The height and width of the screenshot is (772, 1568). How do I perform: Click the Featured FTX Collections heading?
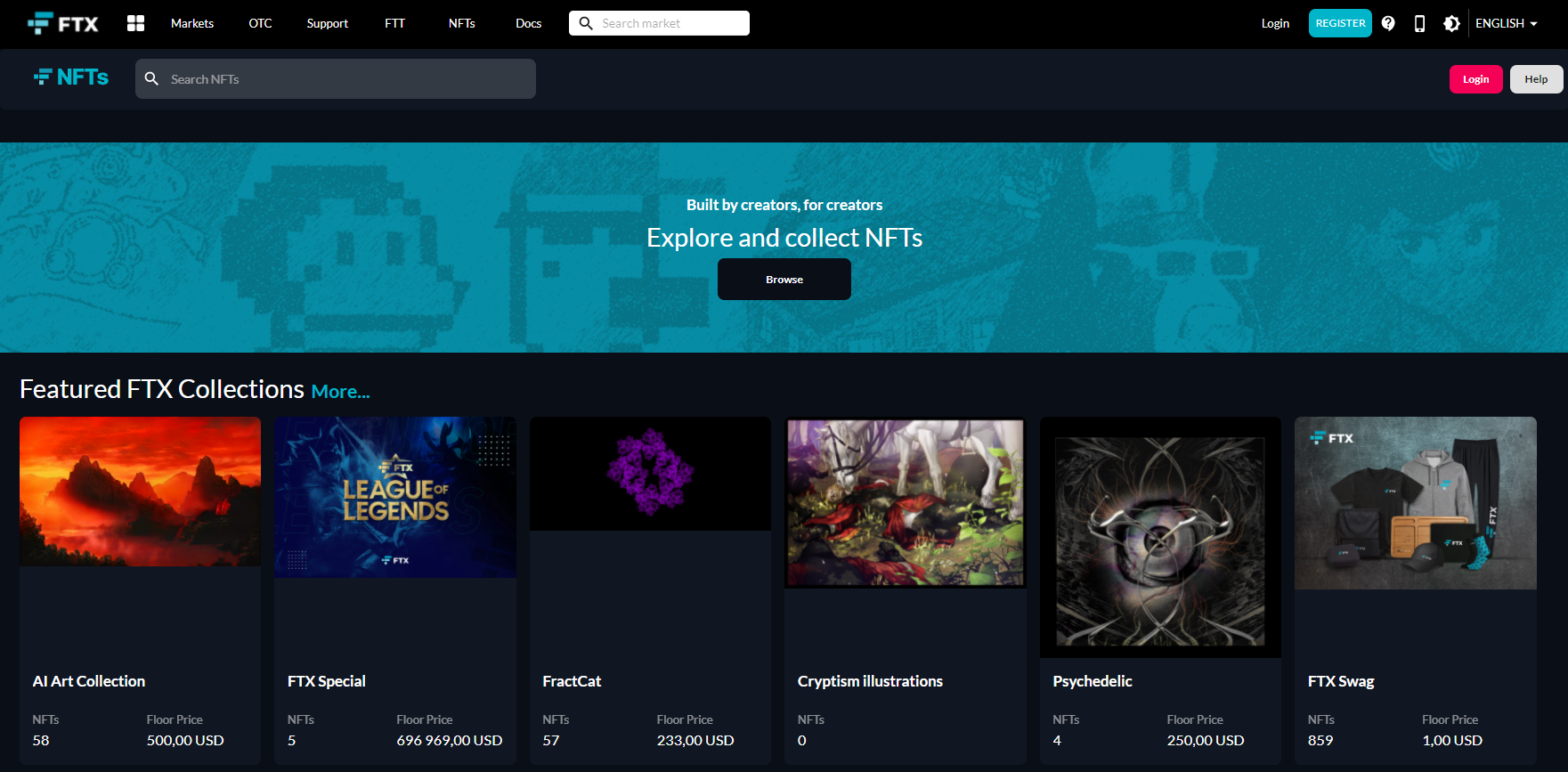click(162, 389)
